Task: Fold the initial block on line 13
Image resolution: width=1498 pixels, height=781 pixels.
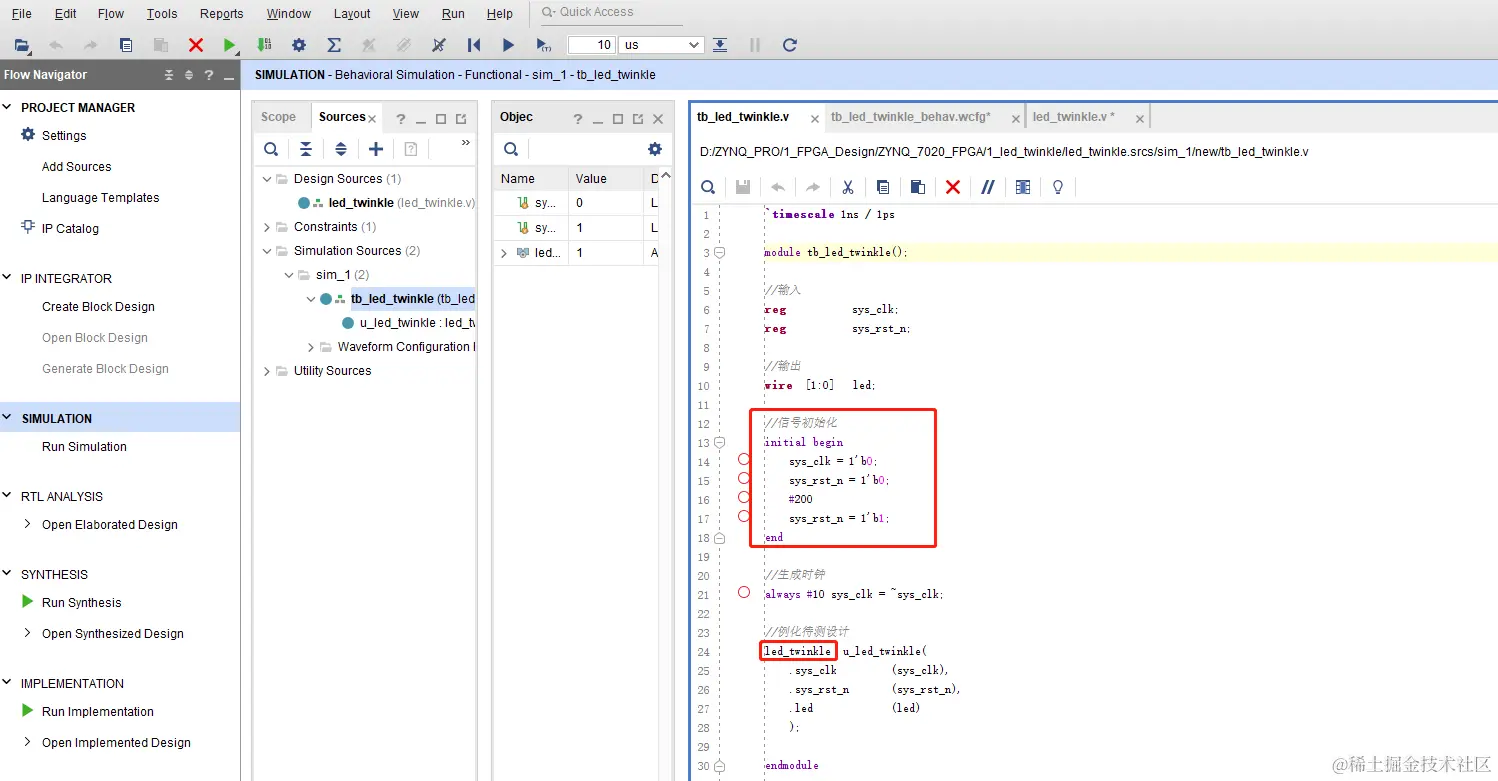Action: 719,442
